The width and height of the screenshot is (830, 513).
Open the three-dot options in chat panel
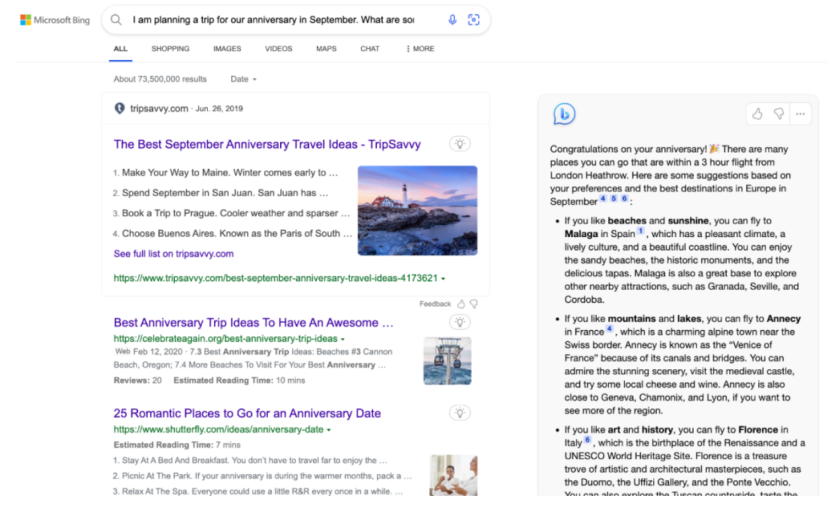coord(800,114)
